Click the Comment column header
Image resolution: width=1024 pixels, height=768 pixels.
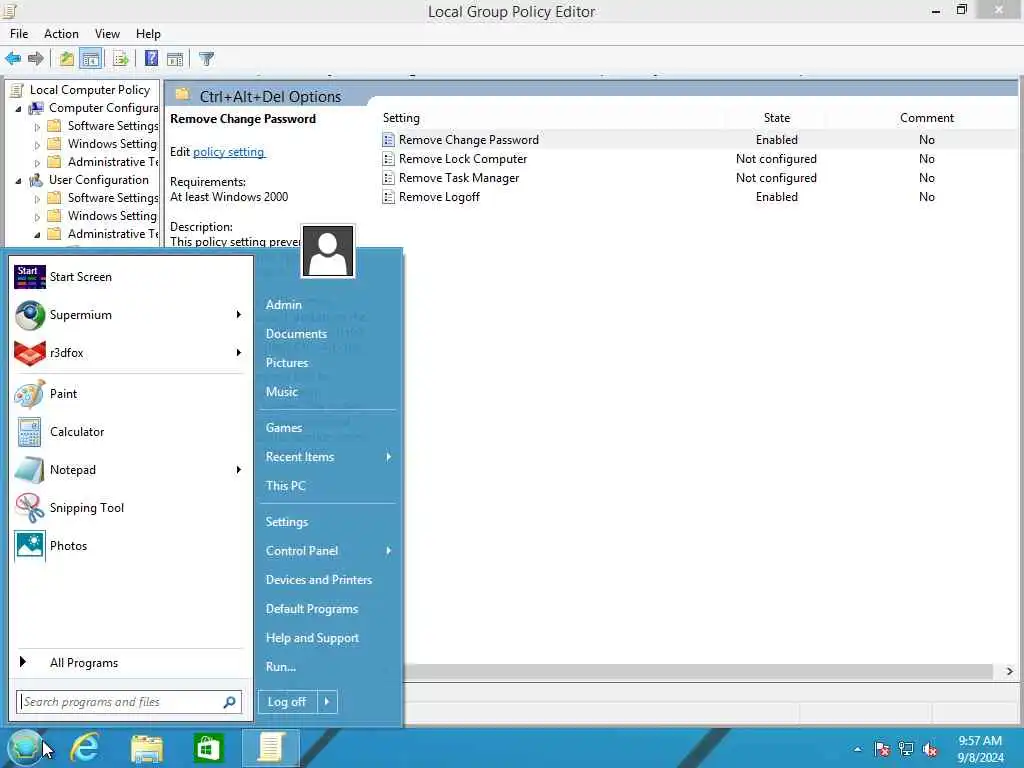pos(927,118)
